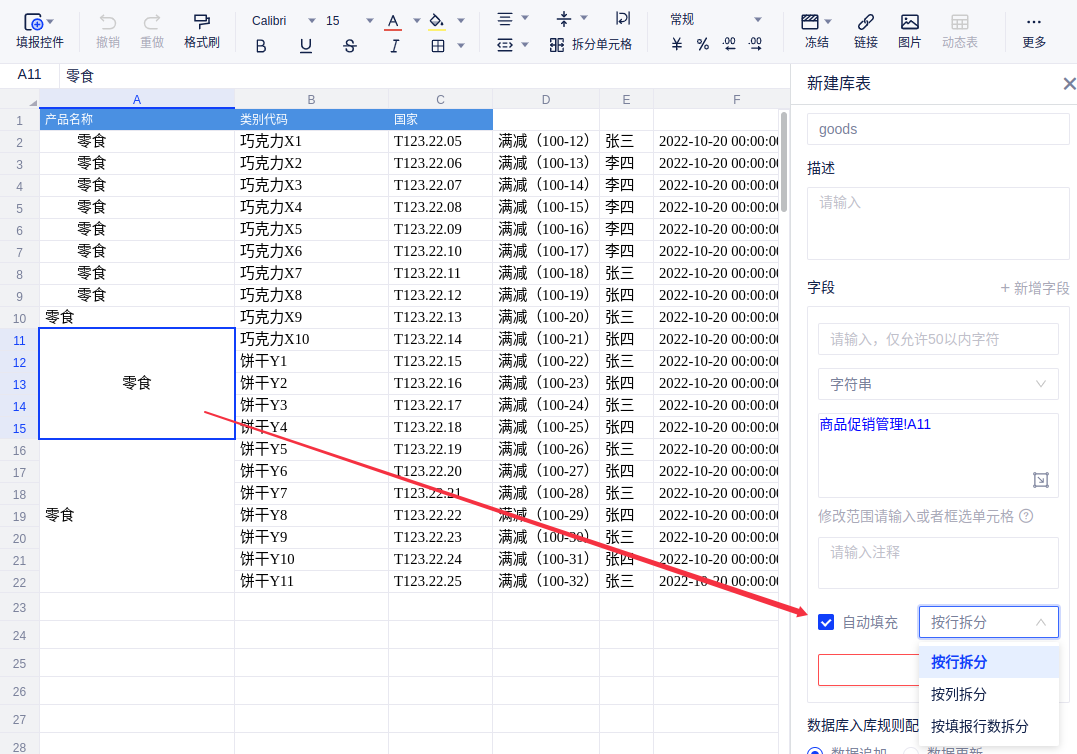Click the 拆分单元格 split cells button

pyautogui.click(x=590, y=45)
